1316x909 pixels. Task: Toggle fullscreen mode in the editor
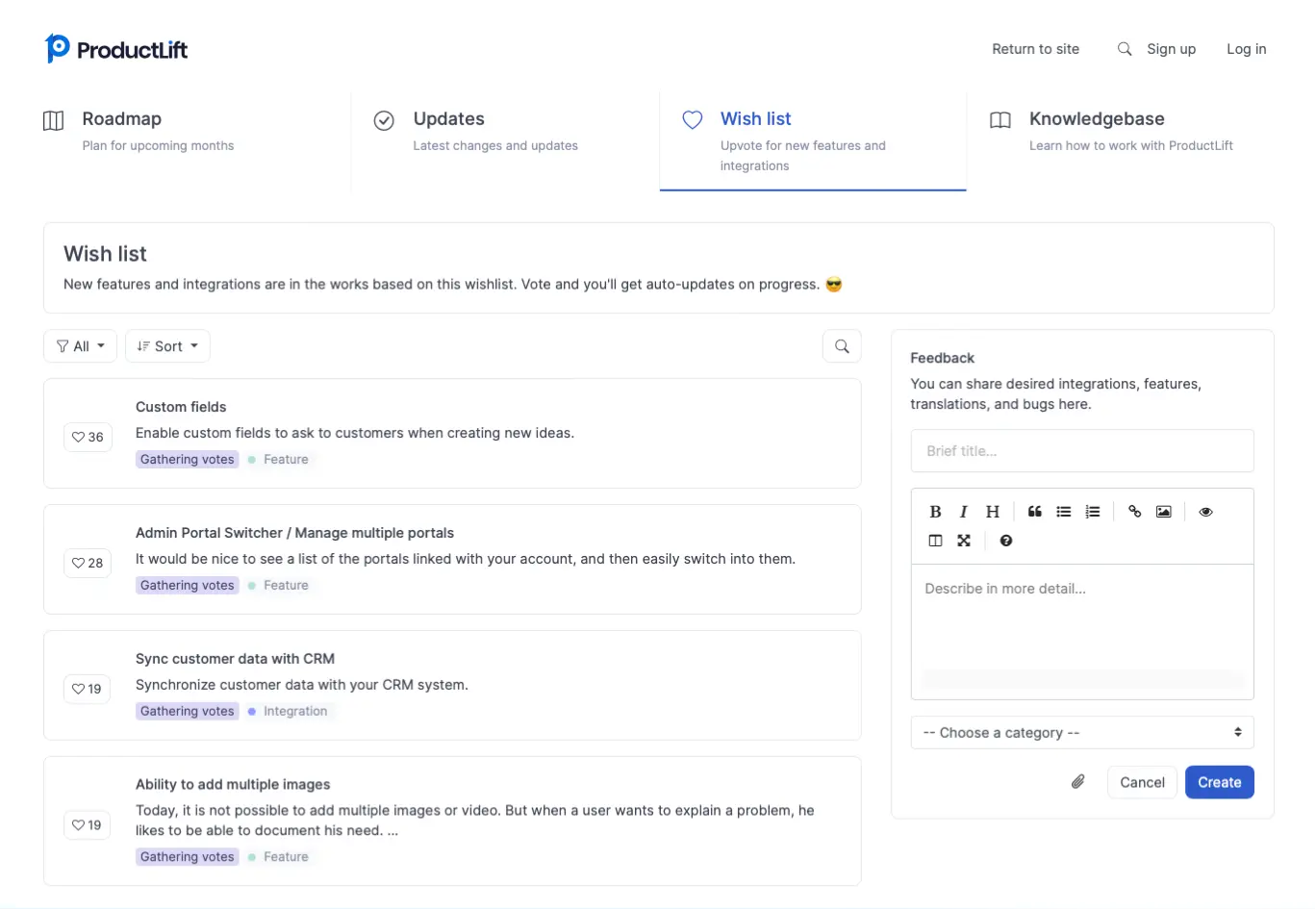(964, 541)
